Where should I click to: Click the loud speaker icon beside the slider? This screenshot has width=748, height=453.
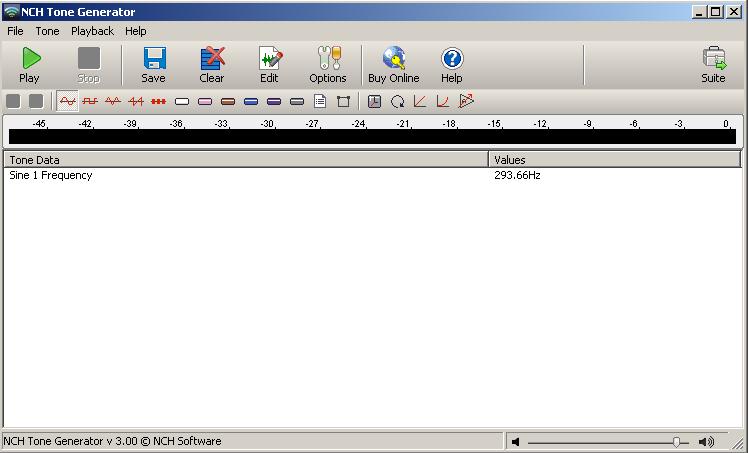706,442
